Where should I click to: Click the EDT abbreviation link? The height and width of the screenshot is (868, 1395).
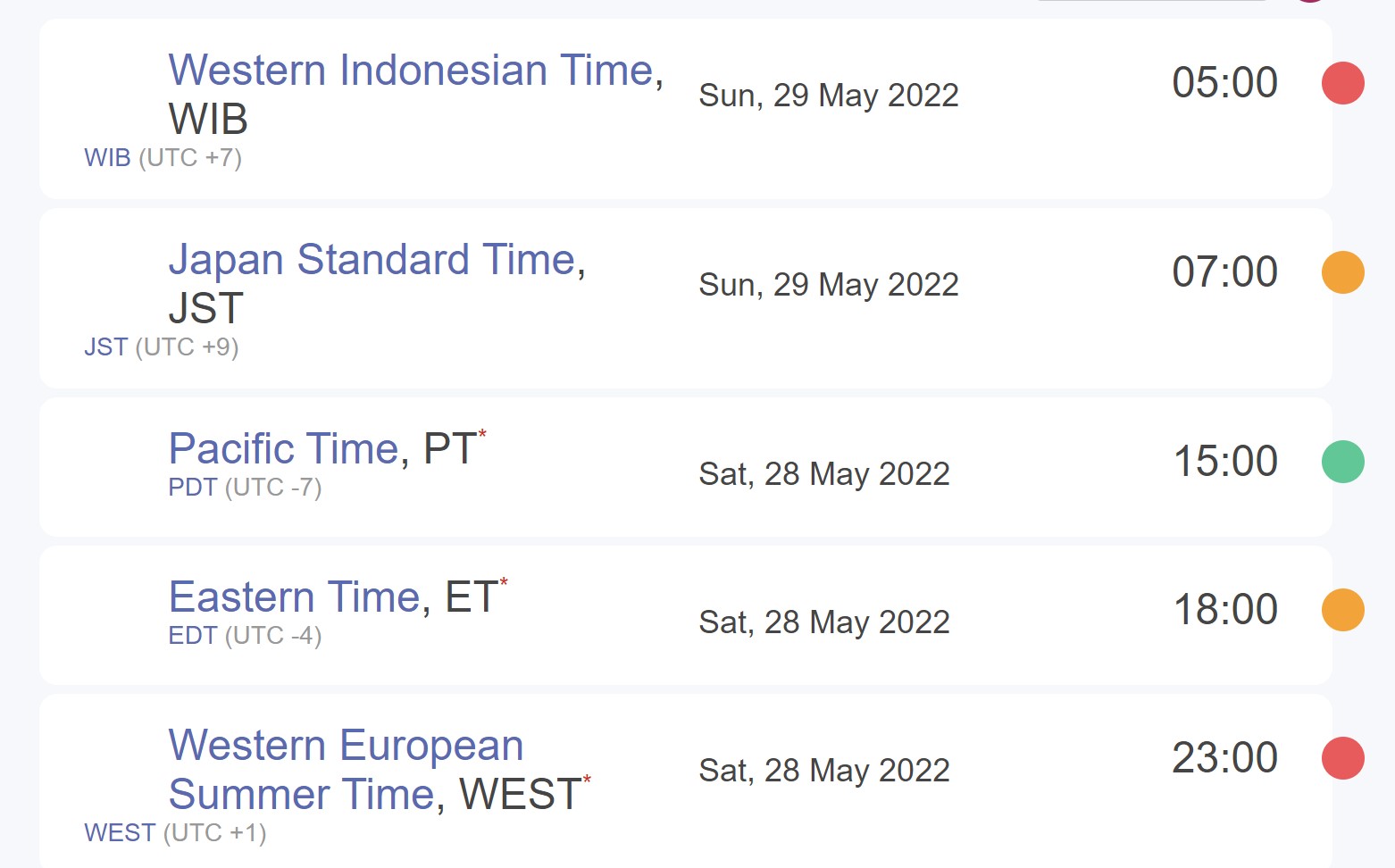point(193,636)
